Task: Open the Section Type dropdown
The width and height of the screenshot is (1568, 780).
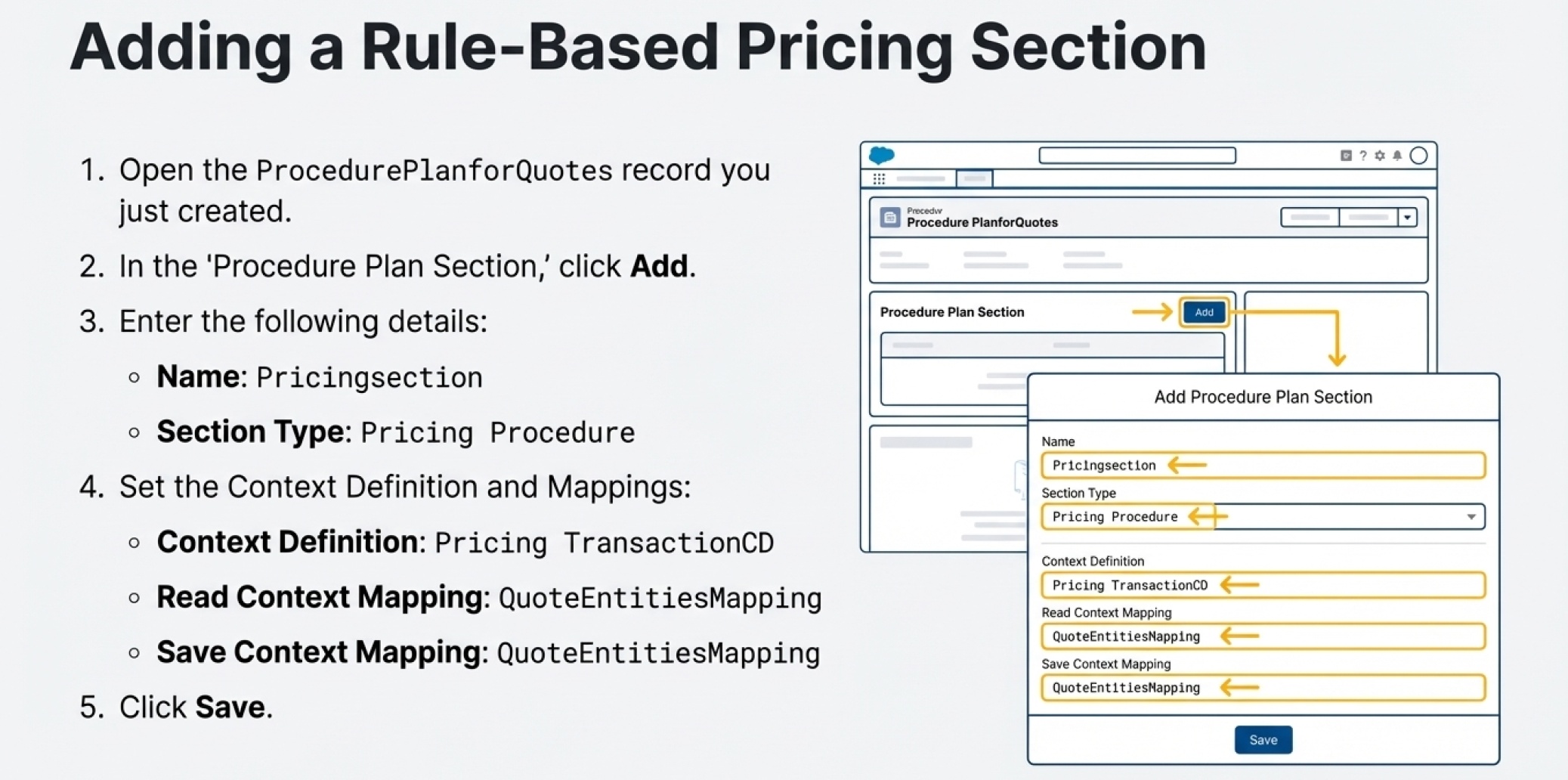Action: pos(1471,517)
